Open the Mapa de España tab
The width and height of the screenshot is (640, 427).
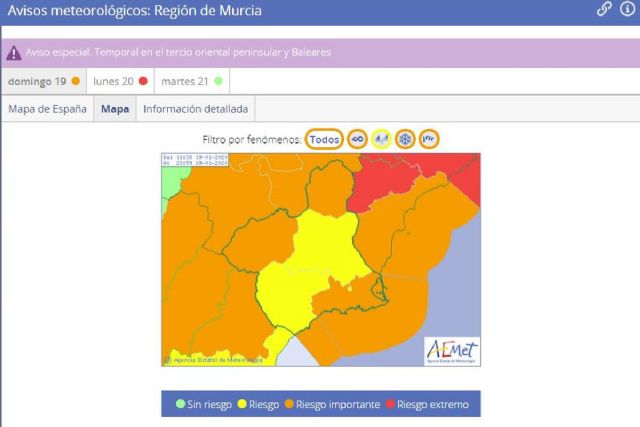[x=47, y=109]
